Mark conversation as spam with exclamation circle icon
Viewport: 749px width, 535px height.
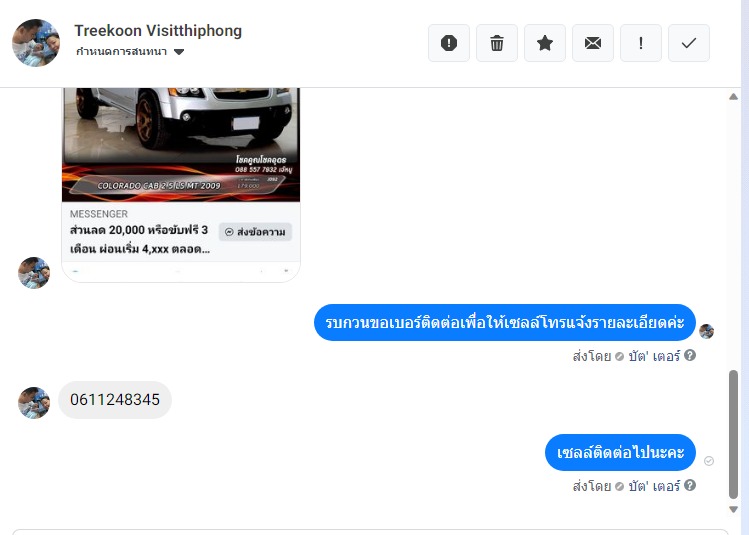tap(449, 43)
